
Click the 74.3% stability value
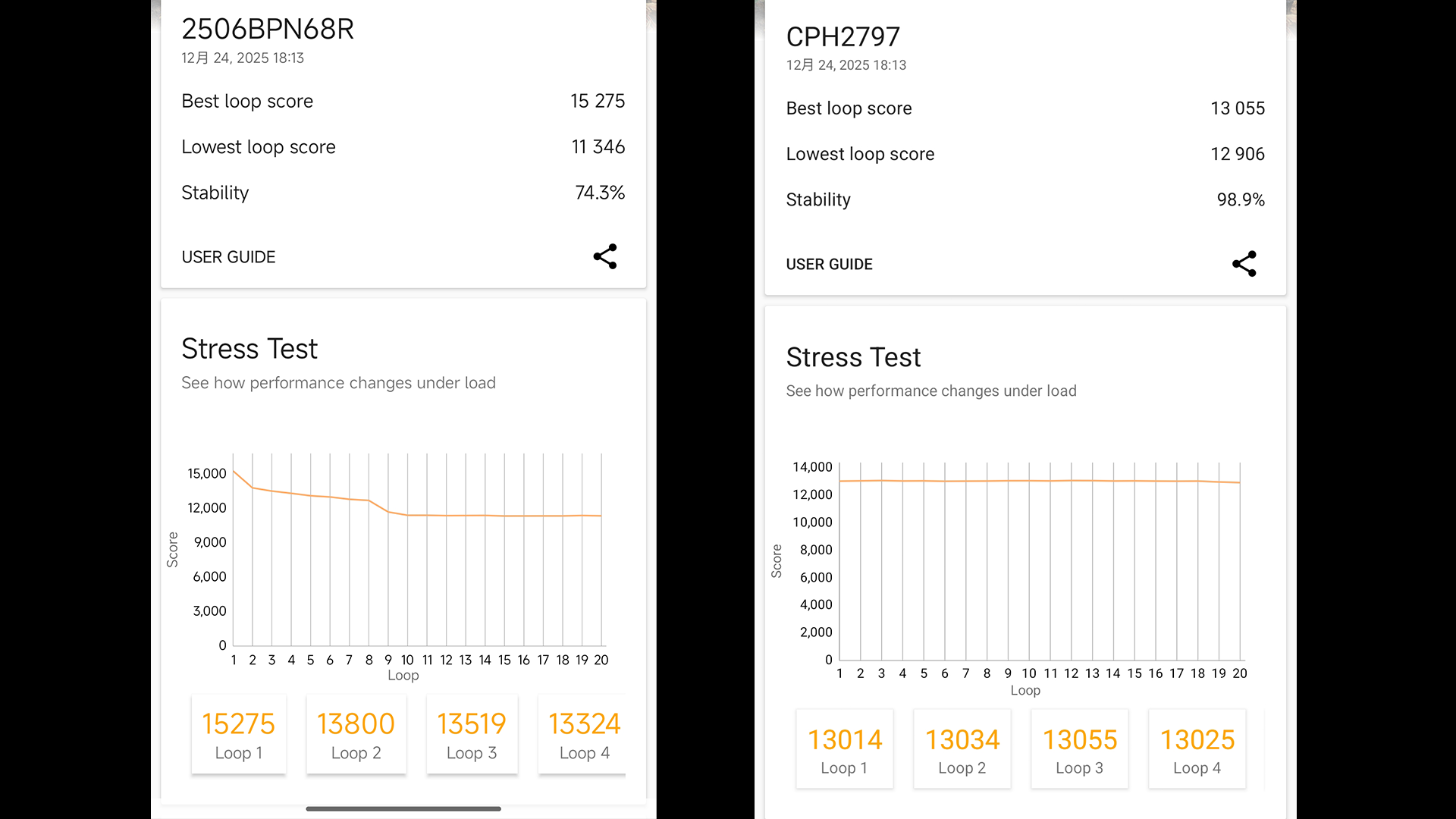599,193
